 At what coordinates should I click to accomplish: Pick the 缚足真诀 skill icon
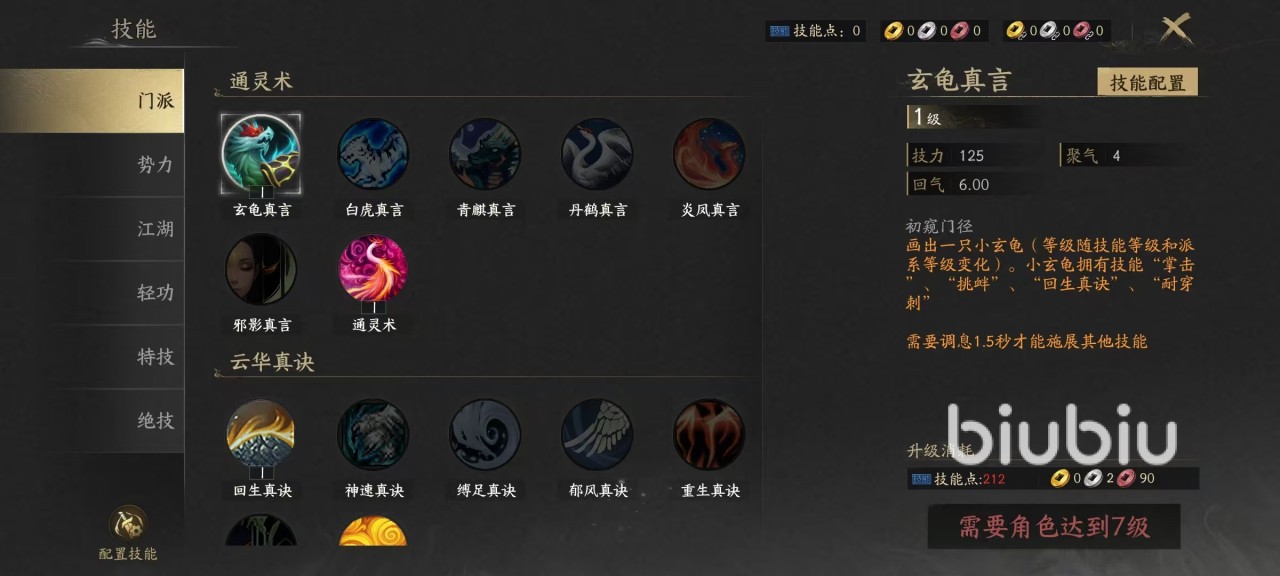[x=485, y=435]
